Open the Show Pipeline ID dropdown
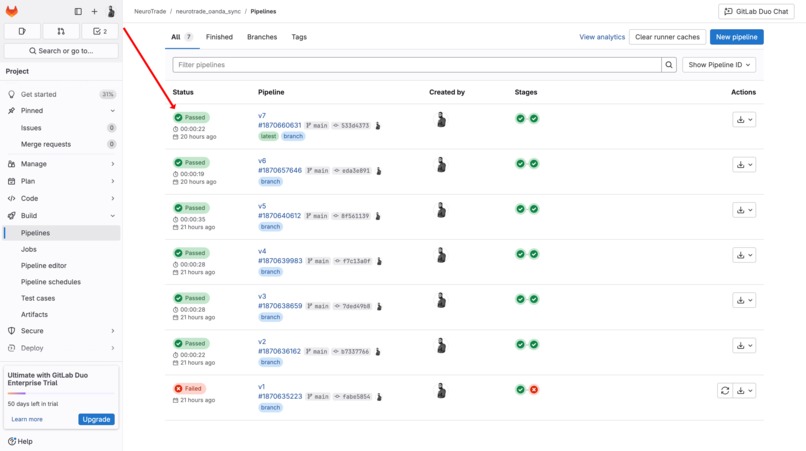The width and height of the screenshot is (806, 451). click(x=719, y=65)
